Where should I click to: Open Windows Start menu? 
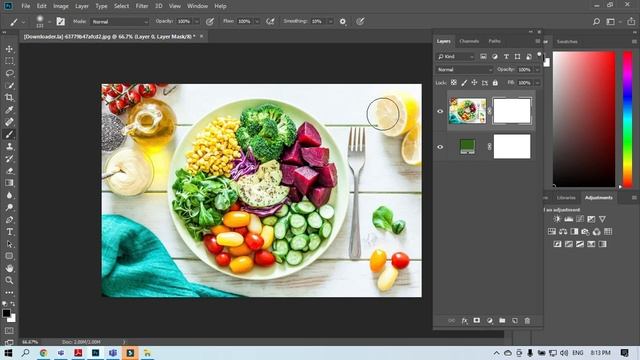click(8, 353)
